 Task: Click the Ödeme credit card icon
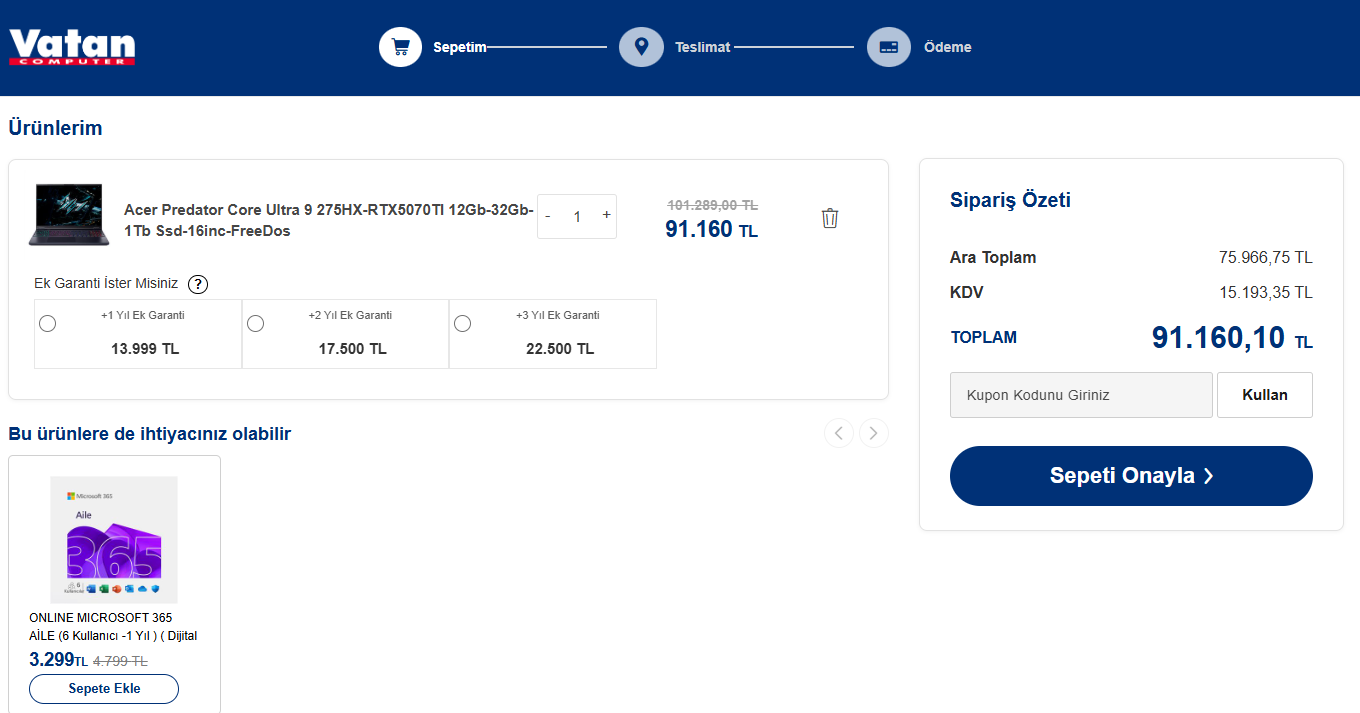click(x=888, y=47)
